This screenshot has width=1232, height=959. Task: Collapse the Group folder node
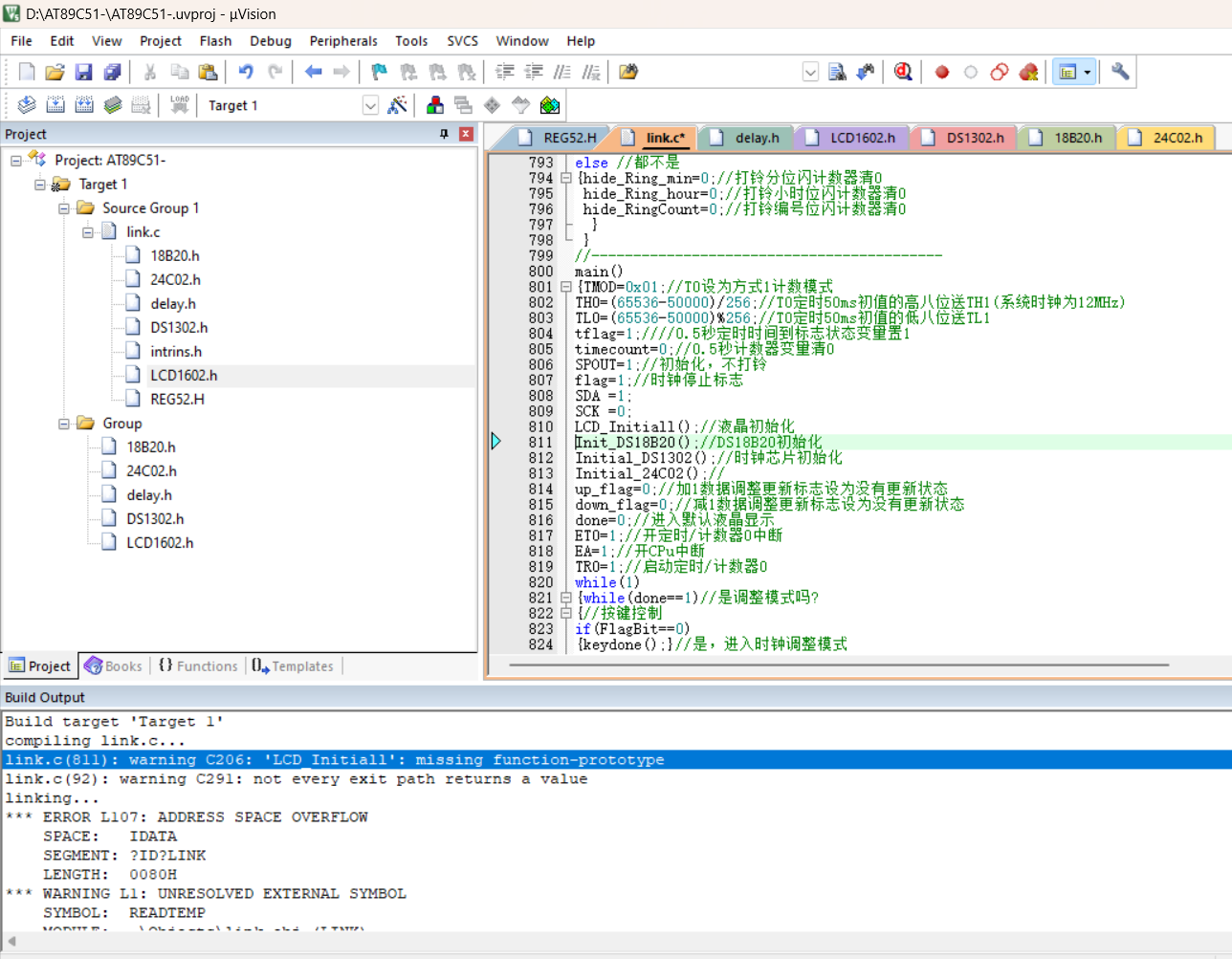pyautogui.click(x=64, y=424)
